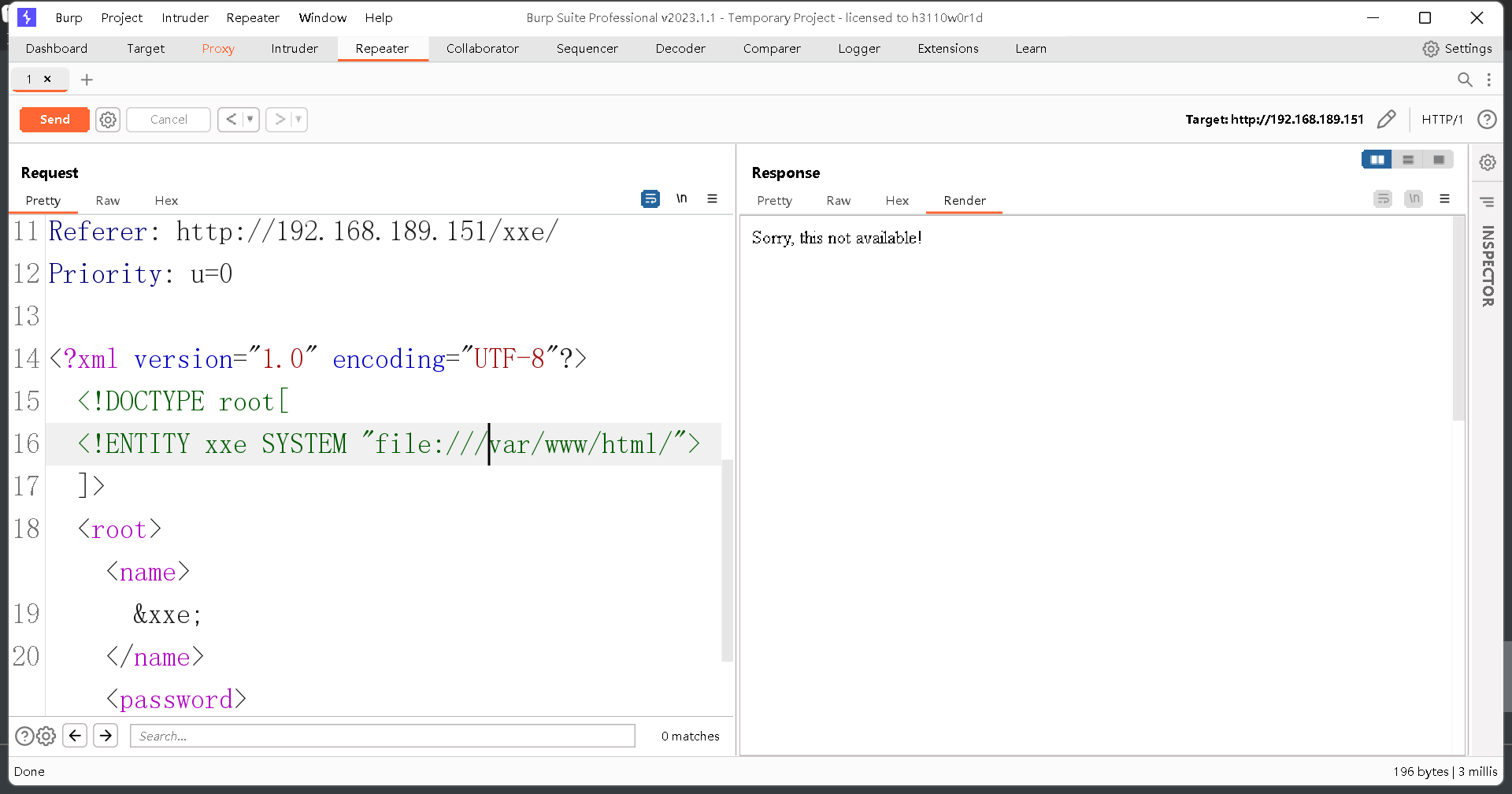Switch to Learn tab
The width and height of the screenshot is (1512, 794).
(1031, 49)
